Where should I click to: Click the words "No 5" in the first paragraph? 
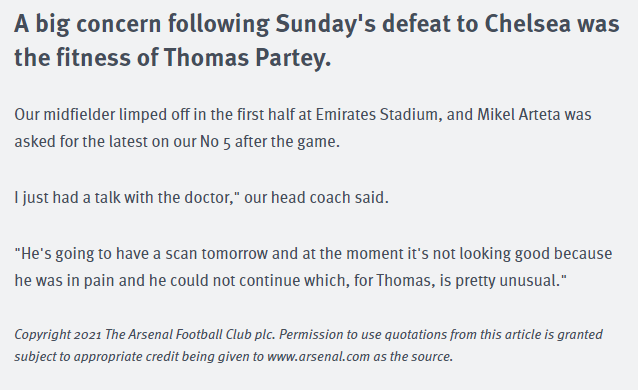tap(215, 142)
